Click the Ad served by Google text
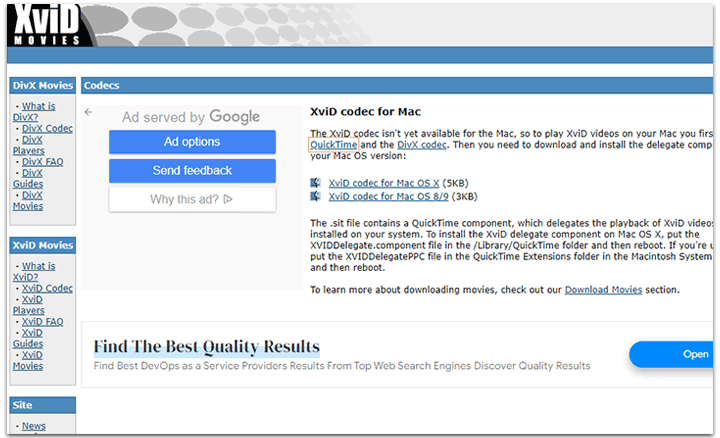 coord(191,117)
